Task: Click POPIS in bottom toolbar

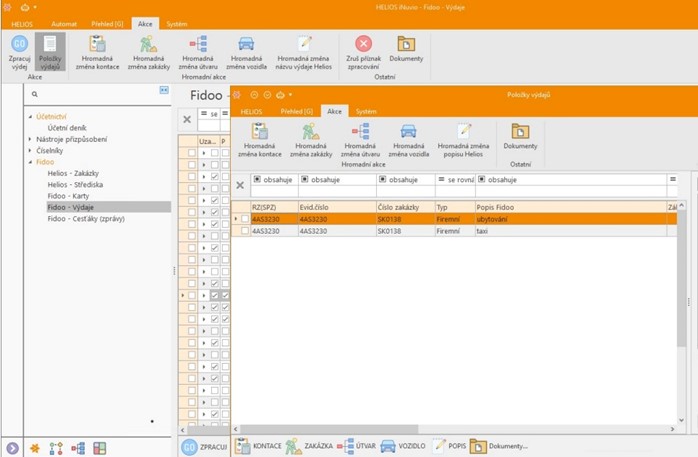Action: pos(450,446)
